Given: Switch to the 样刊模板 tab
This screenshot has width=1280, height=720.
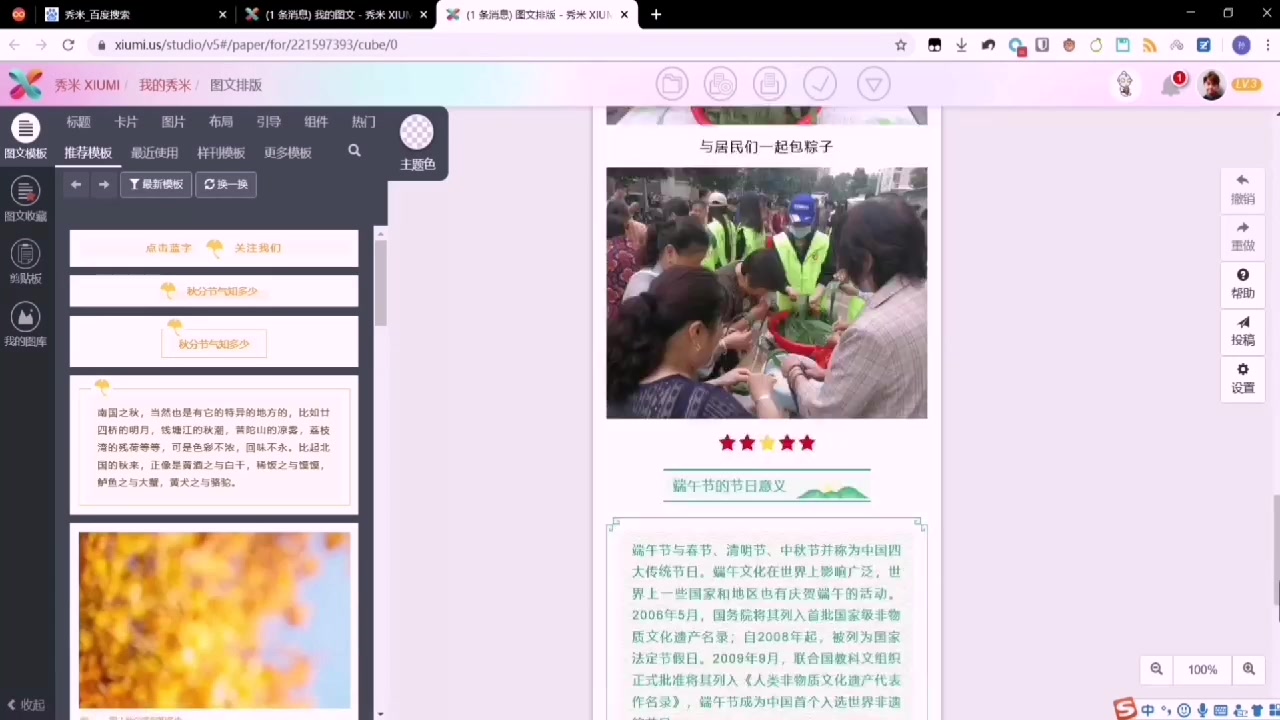Looking at the screenshot, I should [220, 152].
